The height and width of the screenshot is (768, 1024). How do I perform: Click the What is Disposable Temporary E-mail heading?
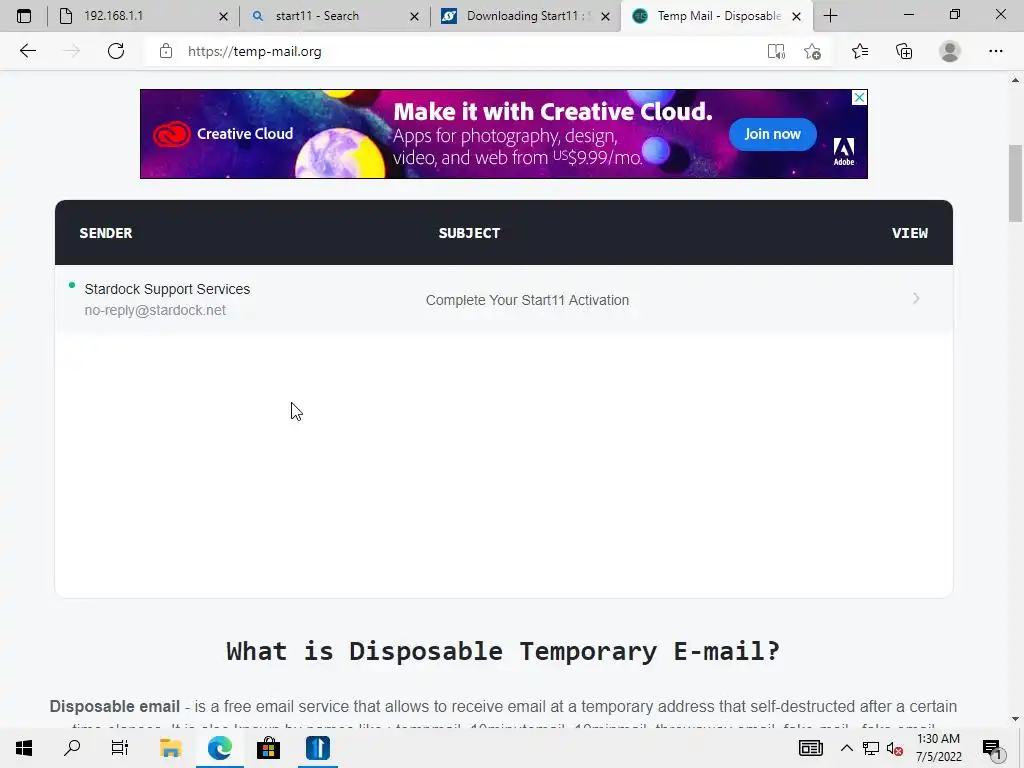click(503, 651)
